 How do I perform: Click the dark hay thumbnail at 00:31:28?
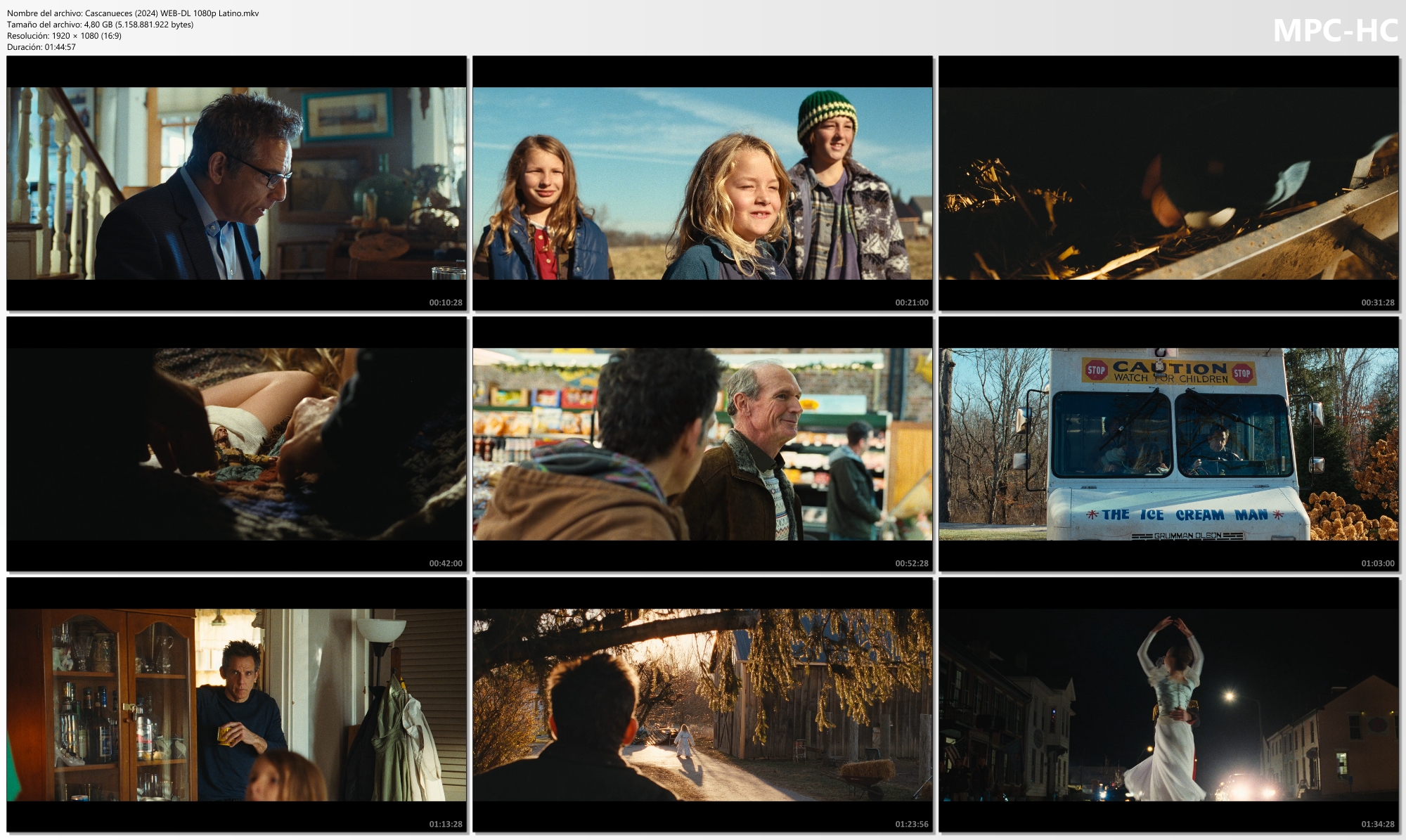pos(1168,183)
